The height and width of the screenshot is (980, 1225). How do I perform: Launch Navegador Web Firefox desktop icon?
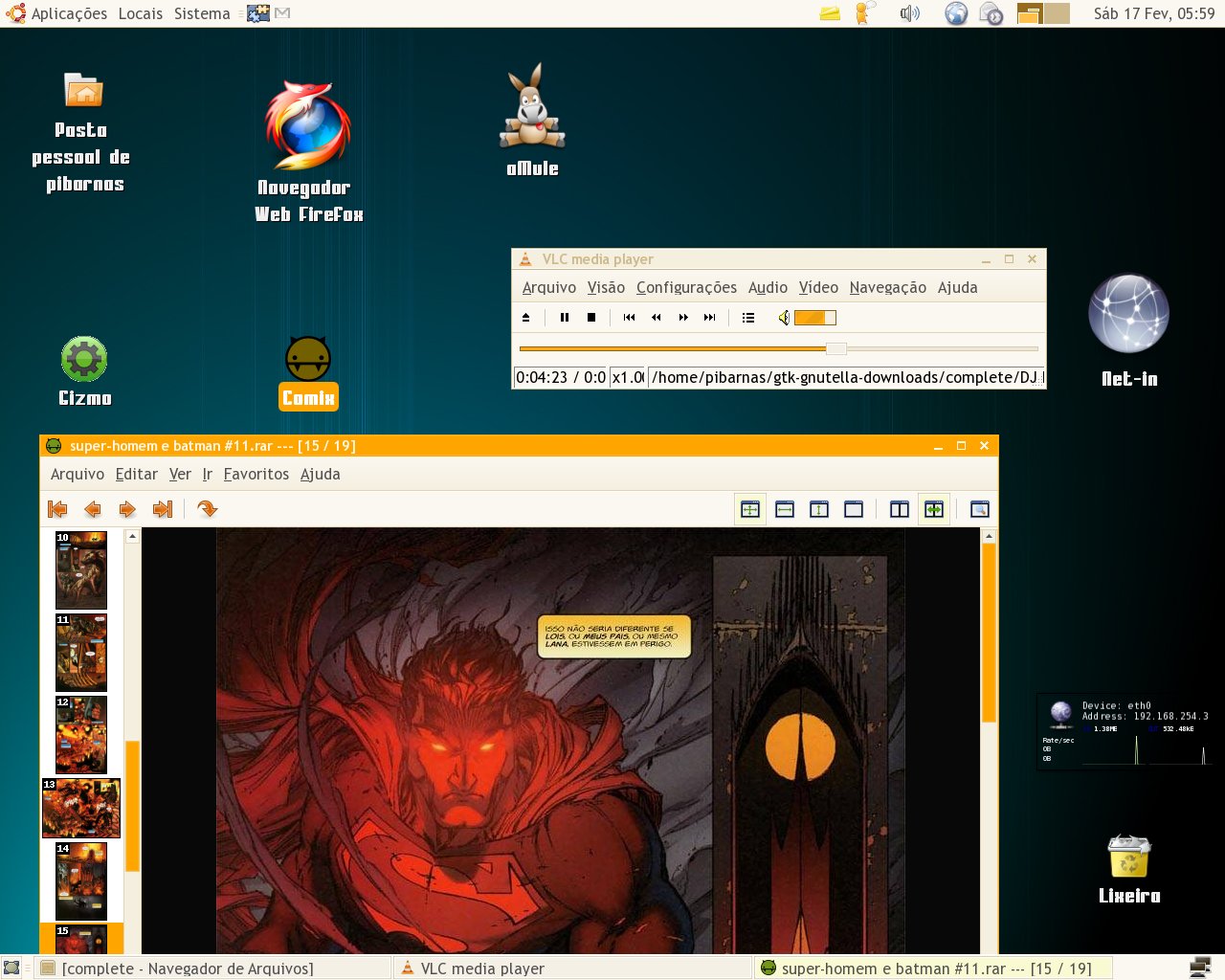(308, 126)
